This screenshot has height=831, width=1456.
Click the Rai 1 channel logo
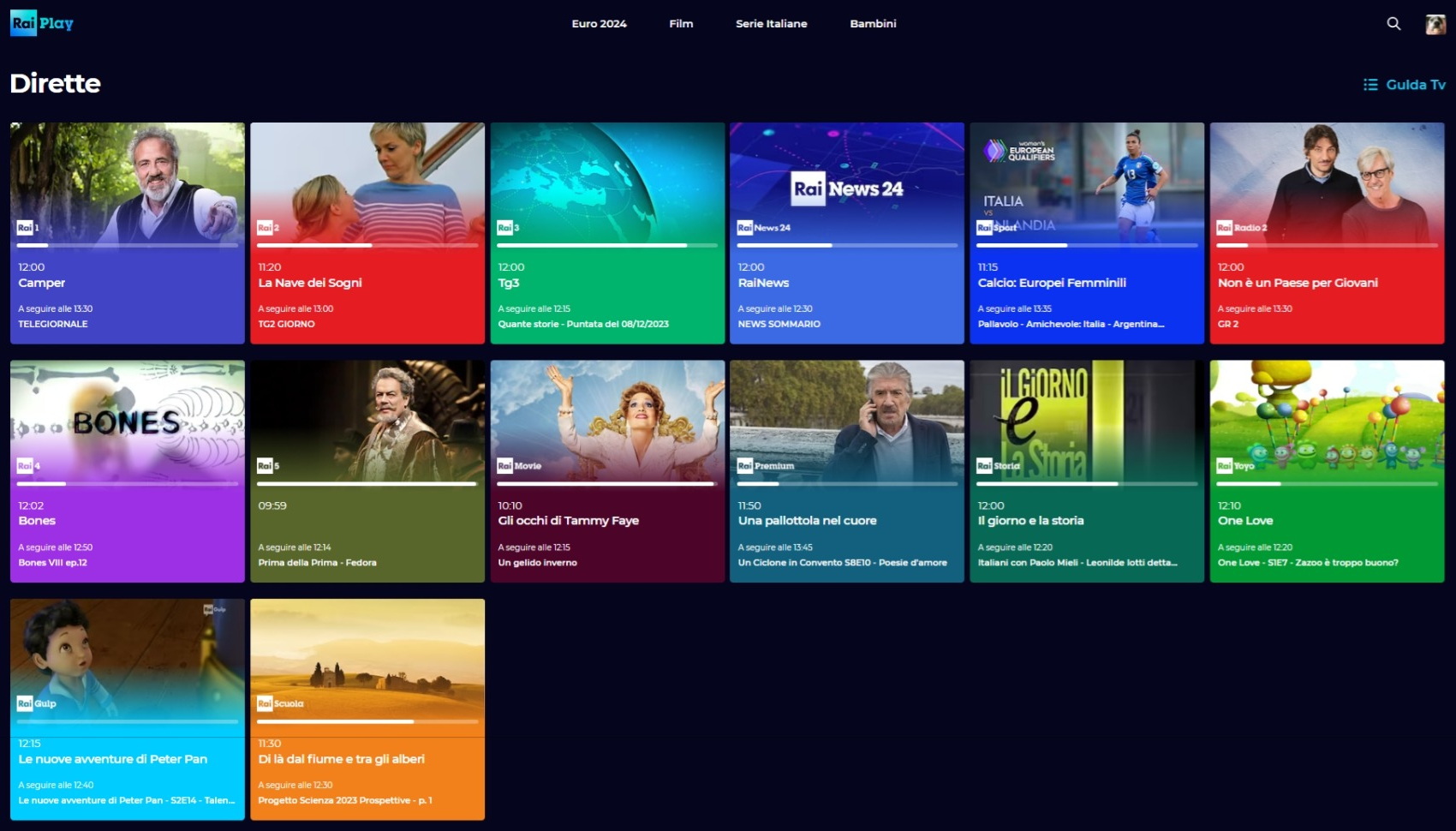28,227
